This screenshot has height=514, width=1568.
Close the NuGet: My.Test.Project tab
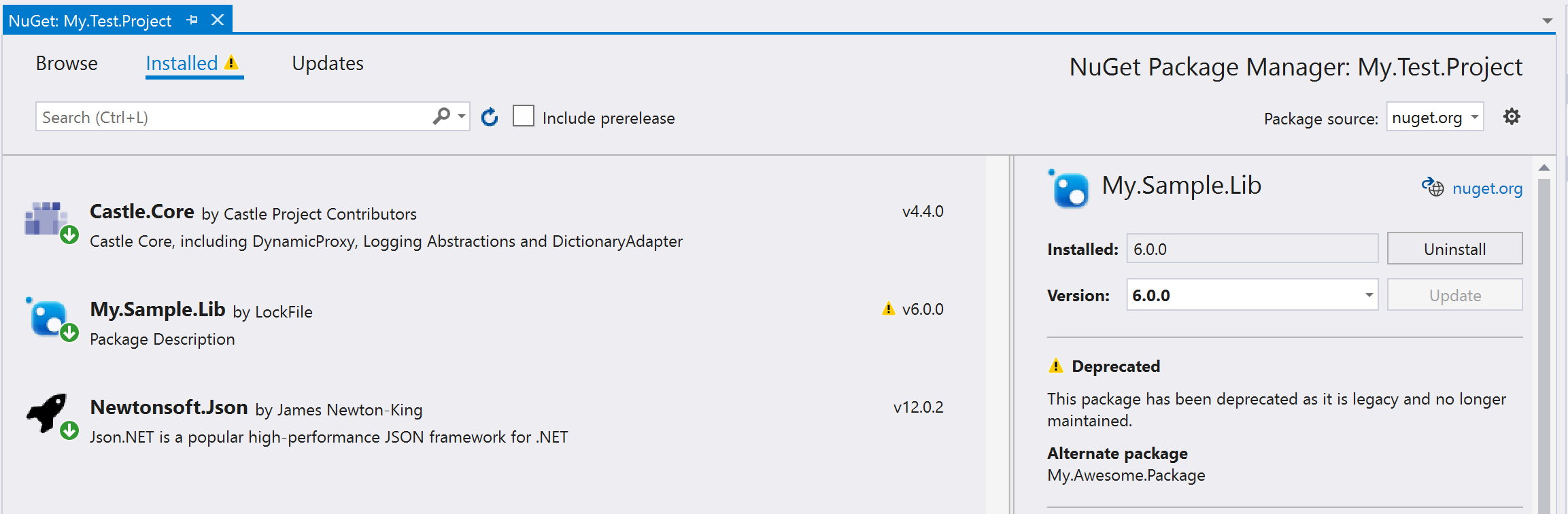pos(218,20)
